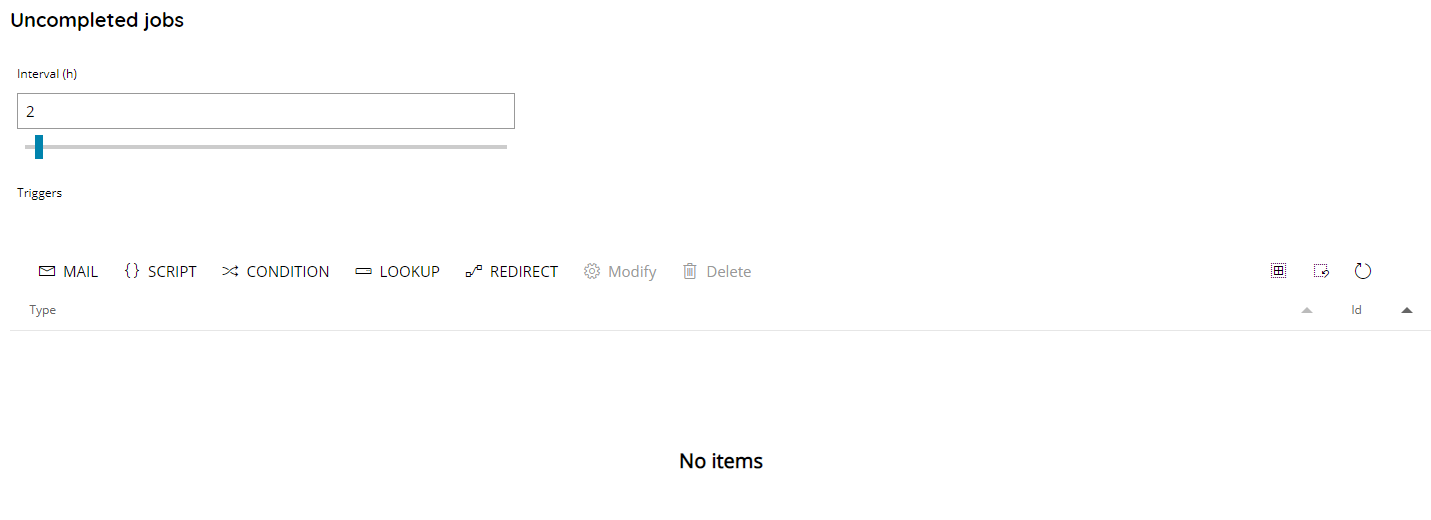Focus the Interval (h) input field
This screenshot has width=1431, height=520.
tap(266, 111)
